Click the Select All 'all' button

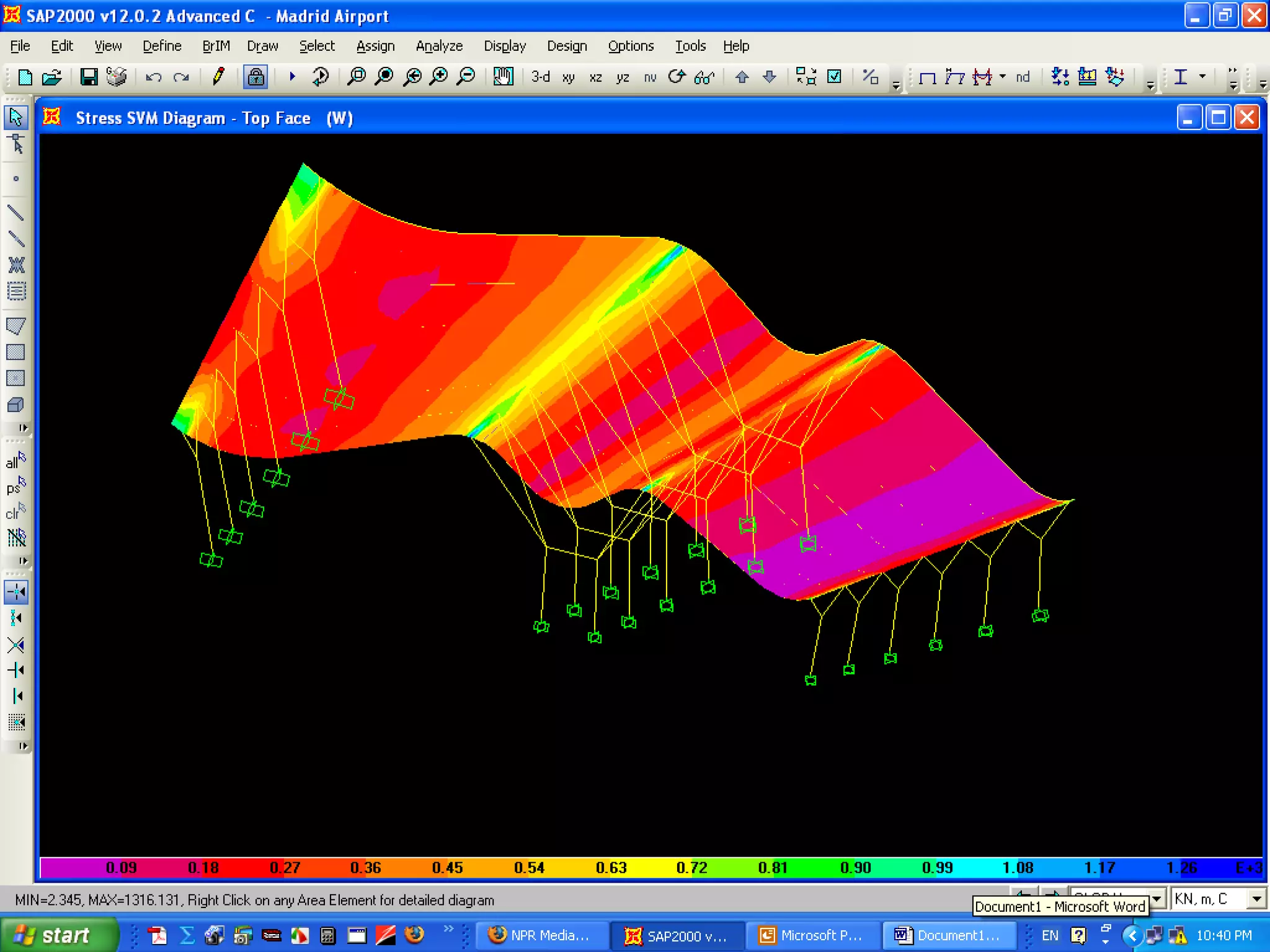(x=16, y=461)
